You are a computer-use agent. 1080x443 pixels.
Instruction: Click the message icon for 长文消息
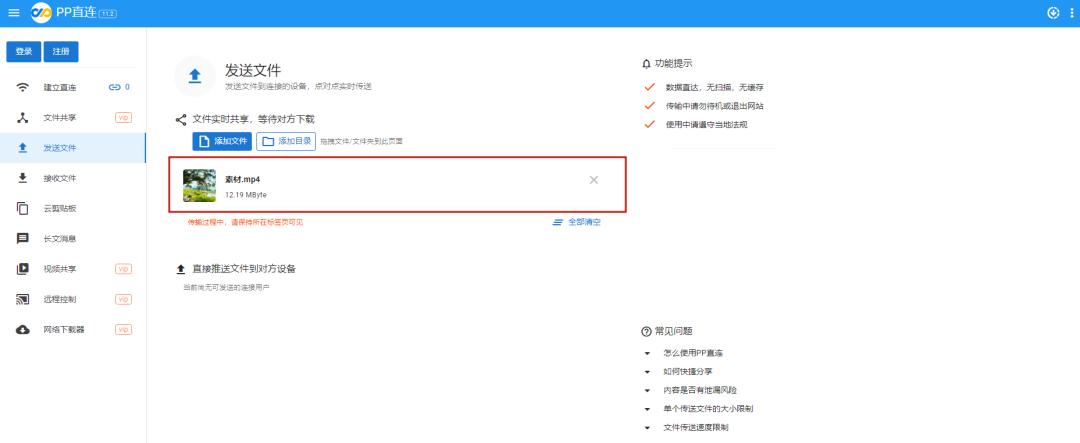tap(23, 239)
